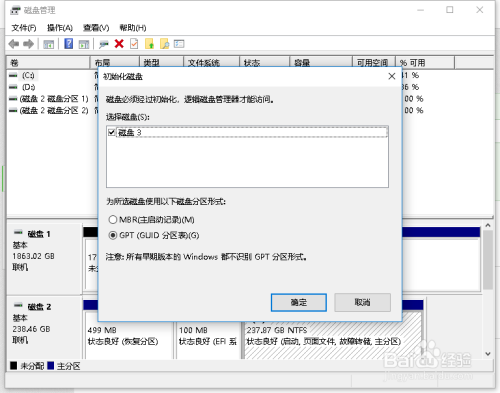Click the scroll down arrow of disk pane
500x393 pixels.
point(488,354)
